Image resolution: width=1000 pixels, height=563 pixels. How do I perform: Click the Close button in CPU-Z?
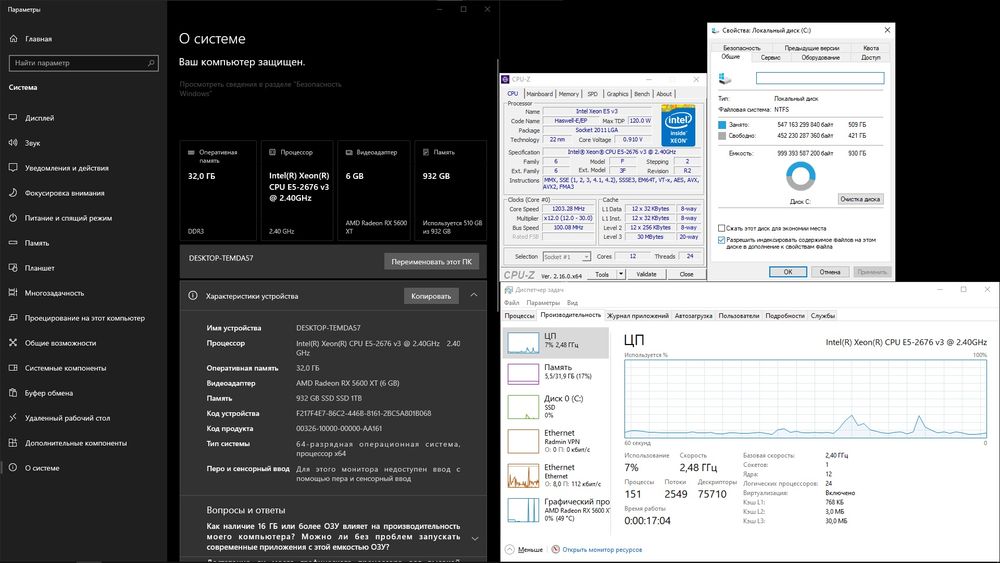pos(686,274)
